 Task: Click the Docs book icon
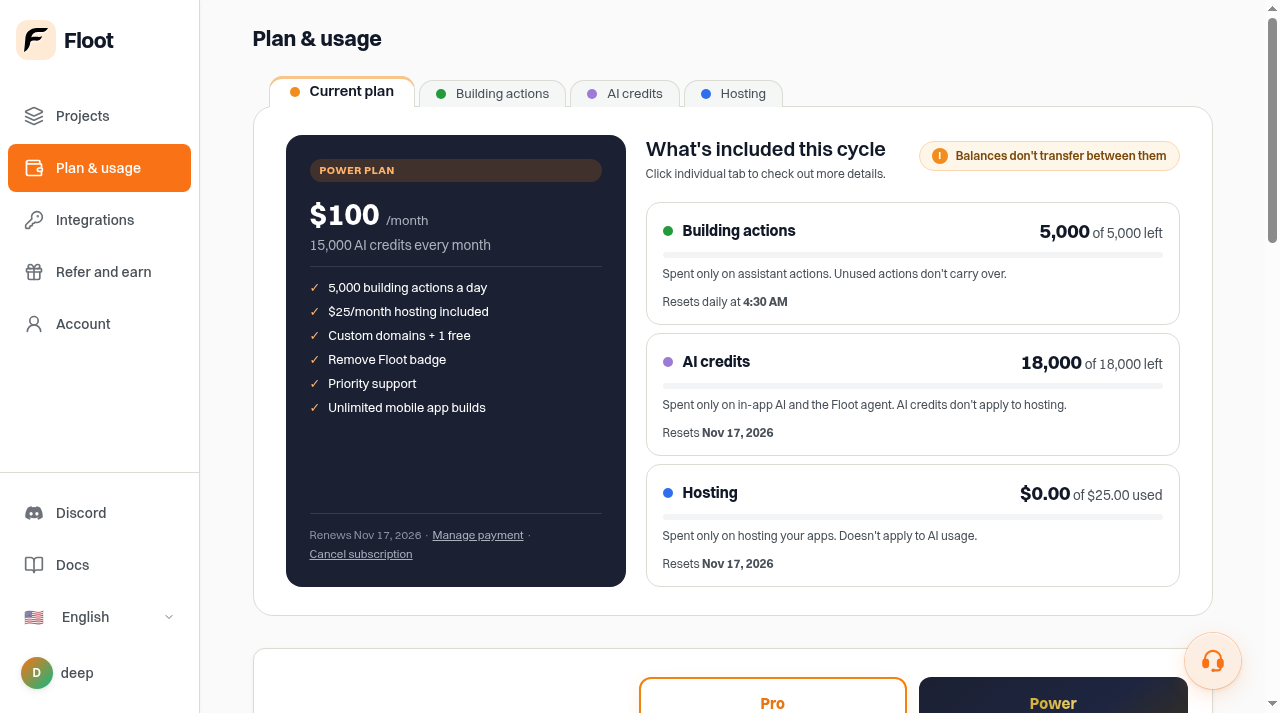[x=34, y=565]
